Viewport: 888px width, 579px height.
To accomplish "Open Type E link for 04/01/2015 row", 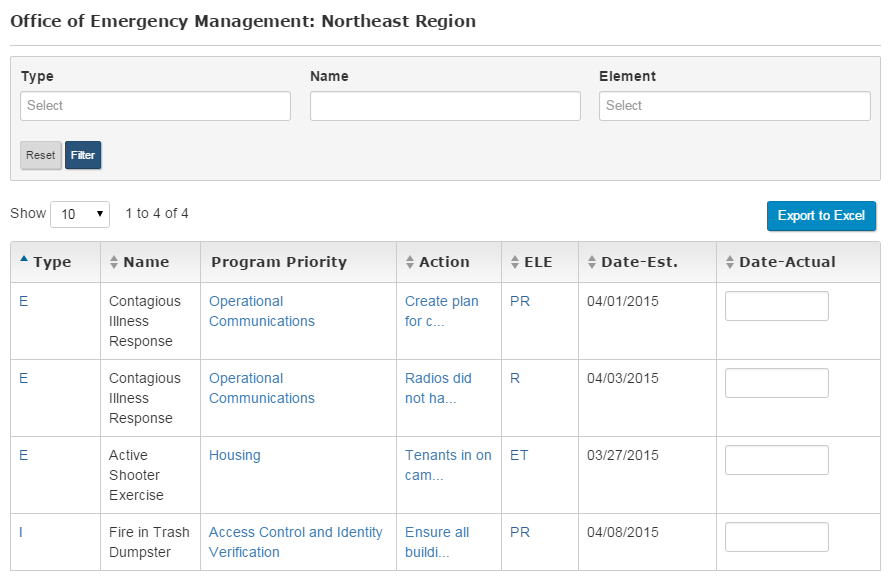I will click(x=23, y=301).
